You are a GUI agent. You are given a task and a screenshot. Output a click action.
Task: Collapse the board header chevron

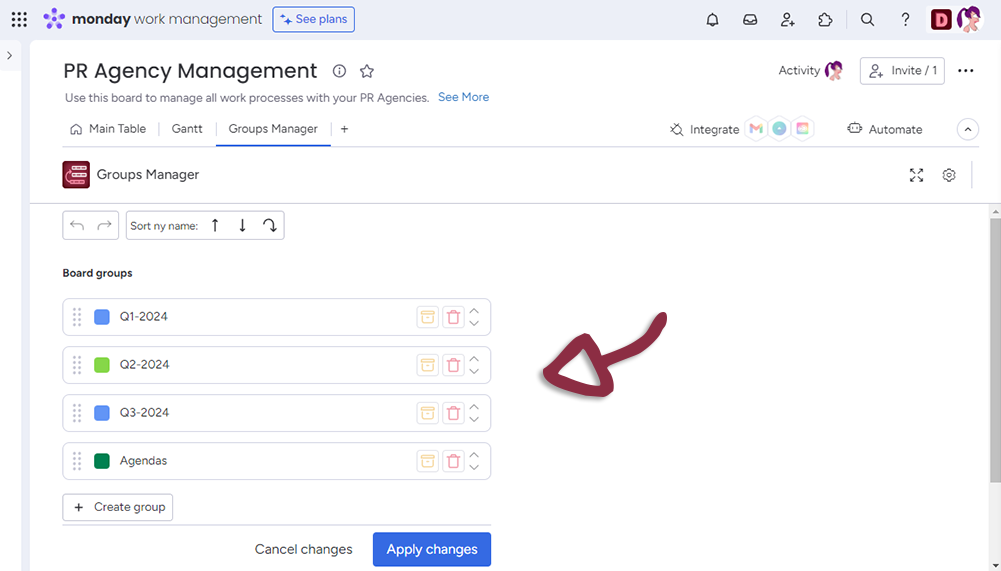click(967, 129)
